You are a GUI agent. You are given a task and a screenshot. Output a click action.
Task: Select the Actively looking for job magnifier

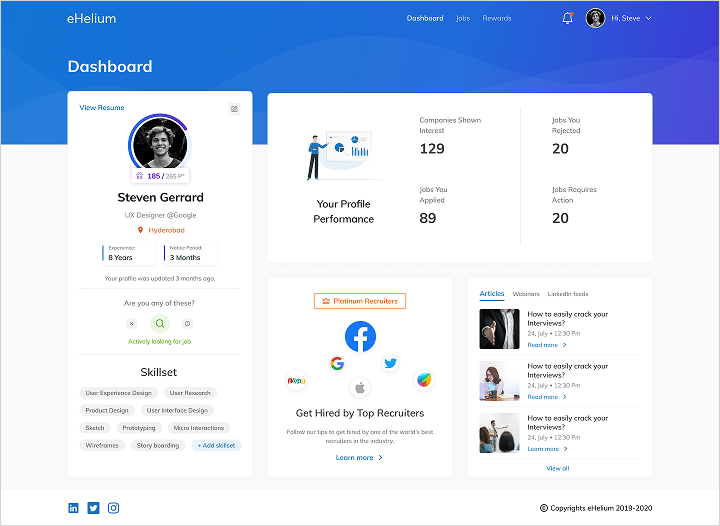click(160, 324)
